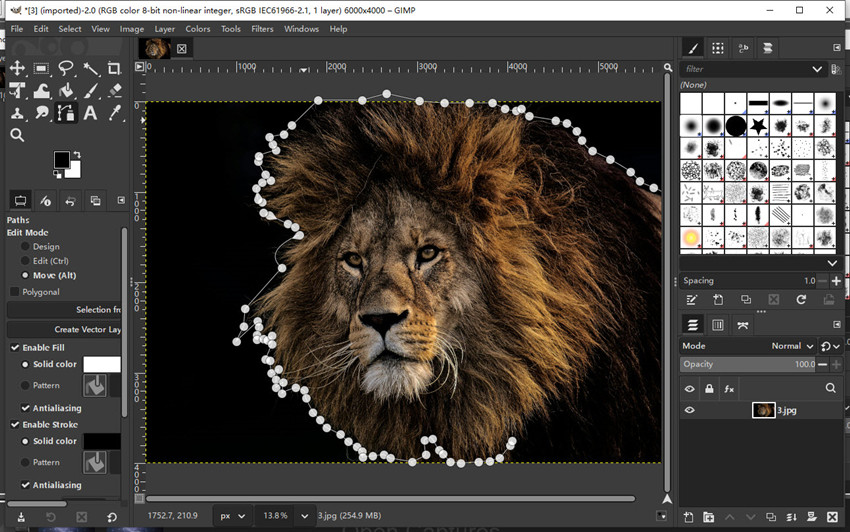Click save tool preset icon
850x532 pixels.
coord(21,517)
